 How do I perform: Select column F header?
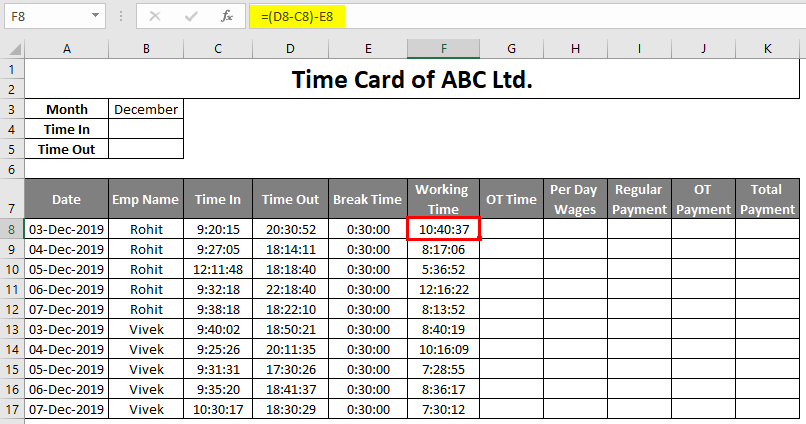pos(443,49)
